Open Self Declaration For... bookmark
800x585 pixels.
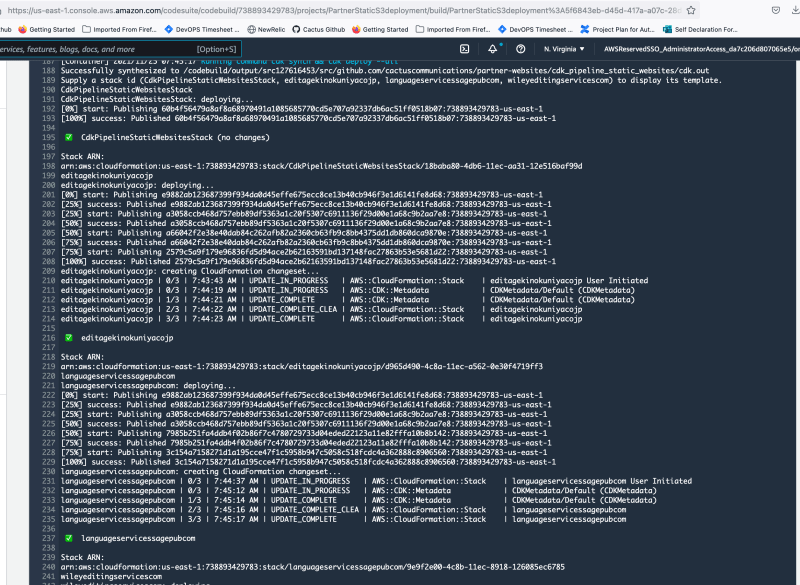pos(700,30)
